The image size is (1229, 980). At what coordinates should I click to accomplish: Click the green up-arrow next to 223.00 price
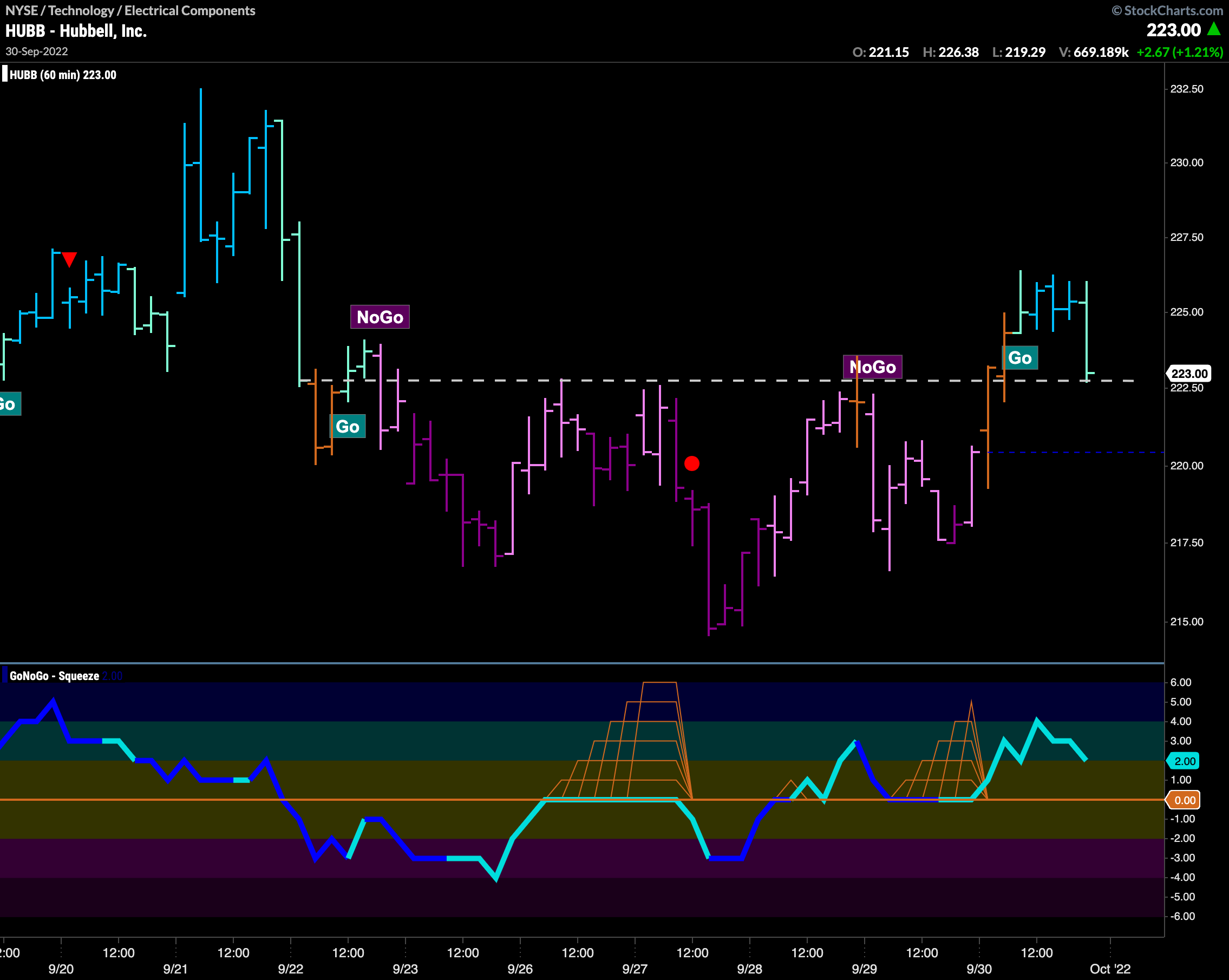point(1214,29)
